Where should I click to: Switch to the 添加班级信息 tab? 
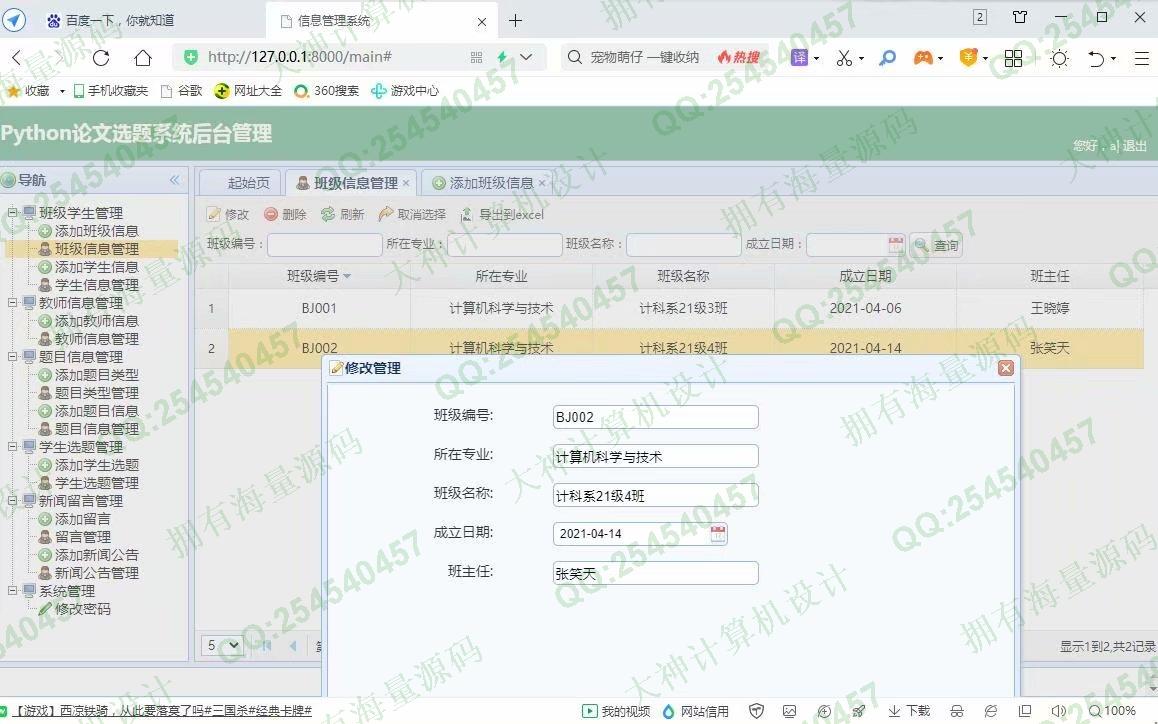pyautogui.click(x=490, y=183)
